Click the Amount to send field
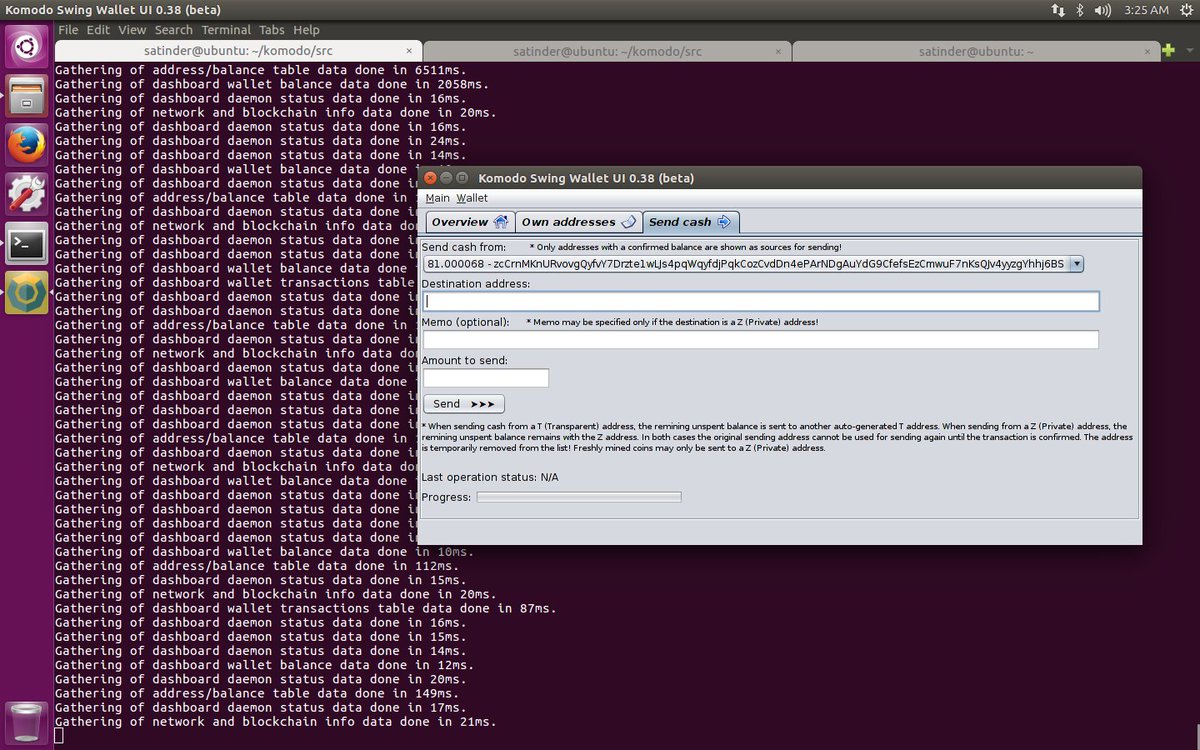 (x=486, y=378)
